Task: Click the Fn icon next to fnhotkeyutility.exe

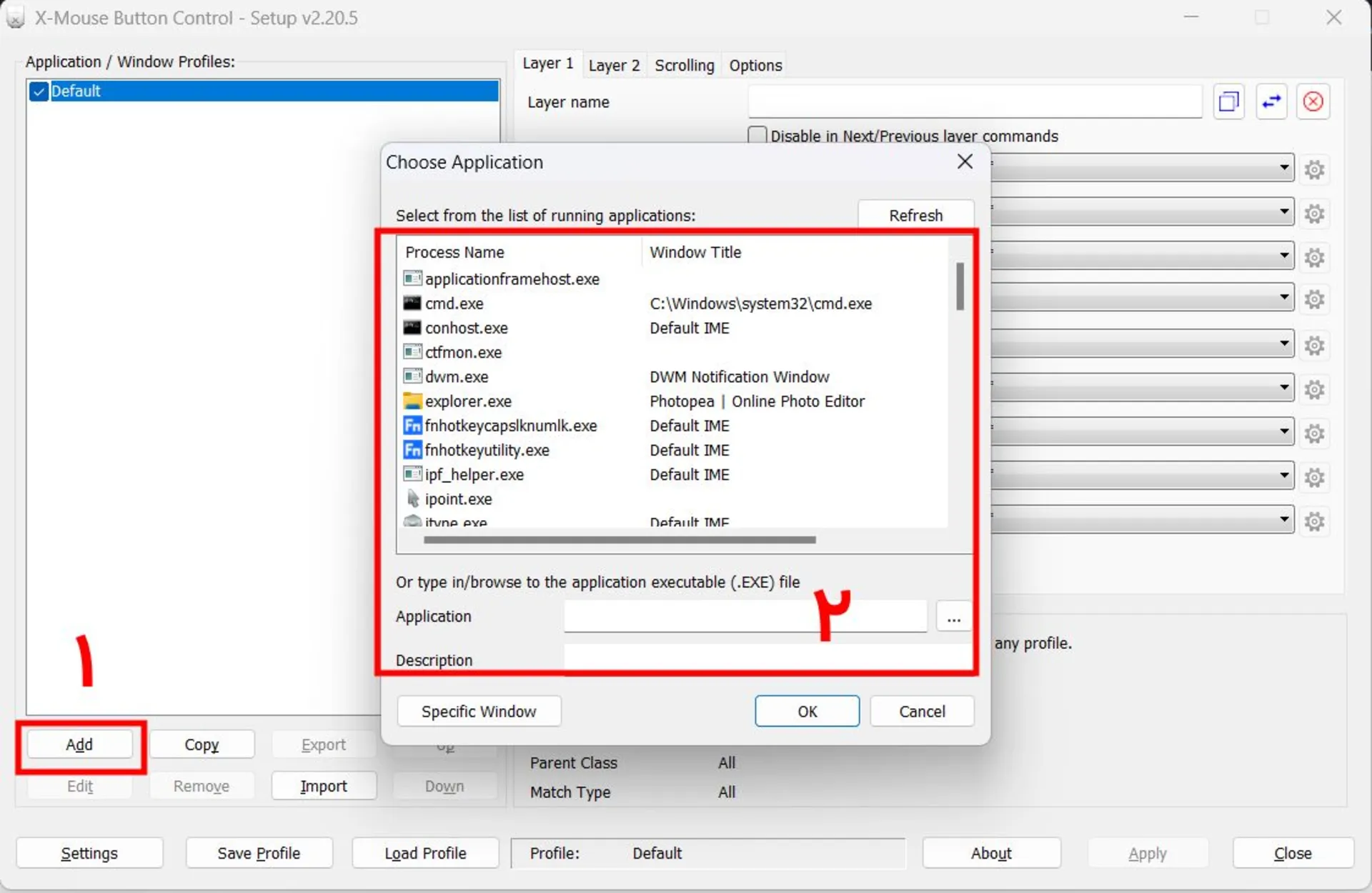Action: tap(412, 450)
